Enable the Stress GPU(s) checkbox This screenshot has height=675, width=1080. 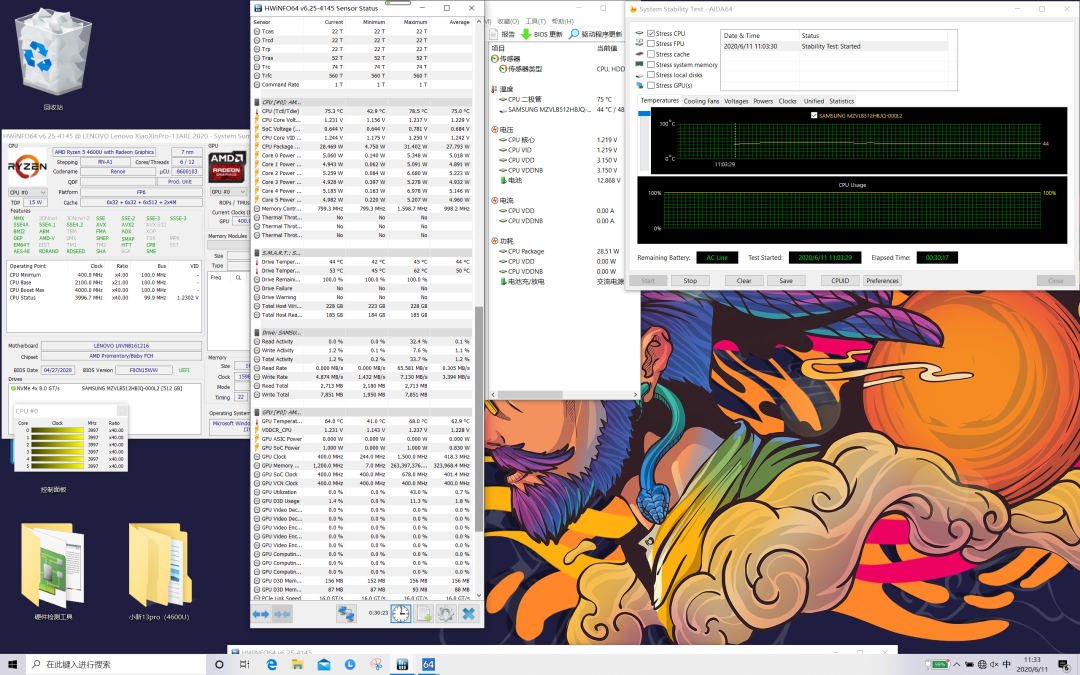651,85
